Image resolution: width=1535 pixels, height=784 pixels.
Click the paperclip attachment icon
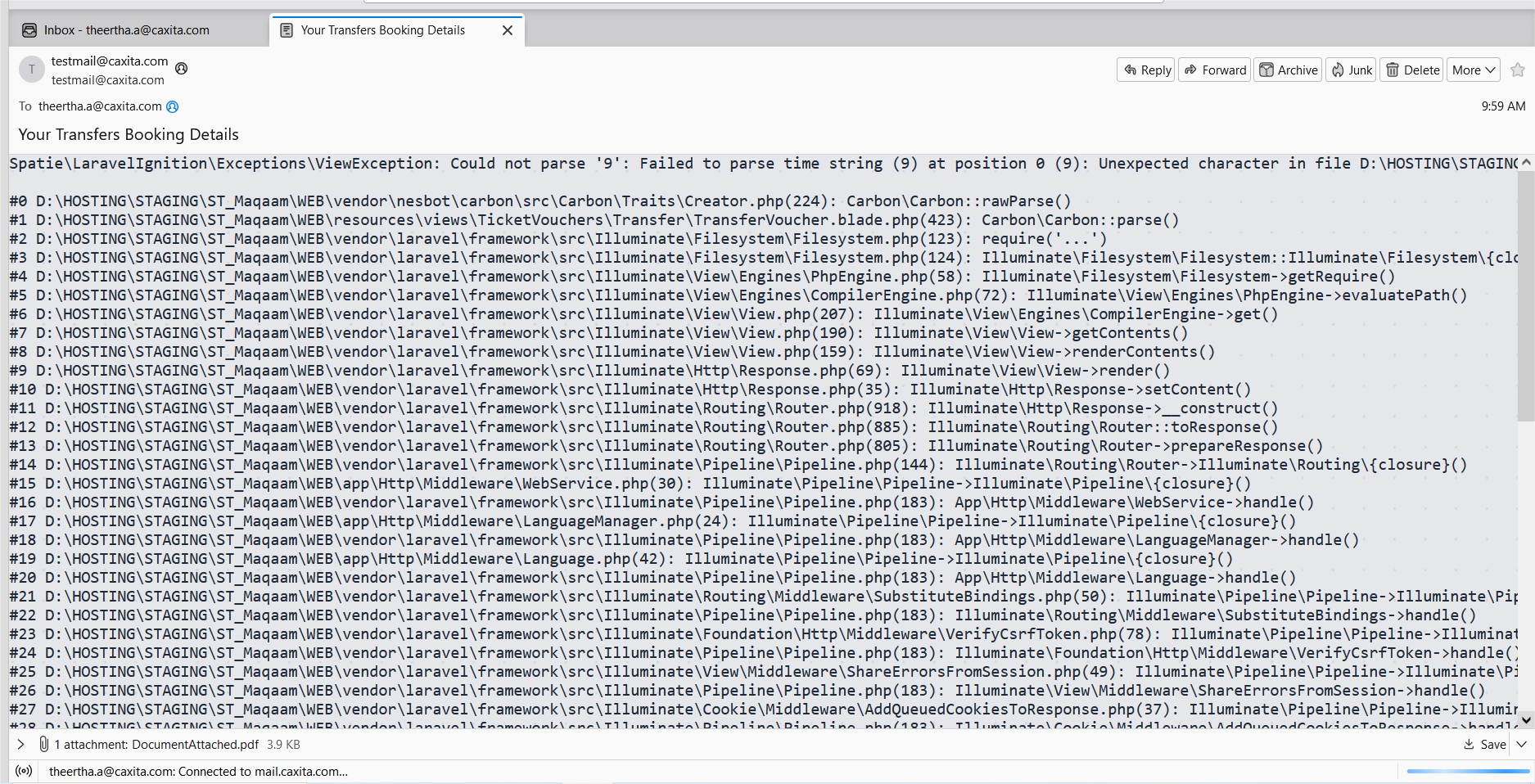point(44,744)
